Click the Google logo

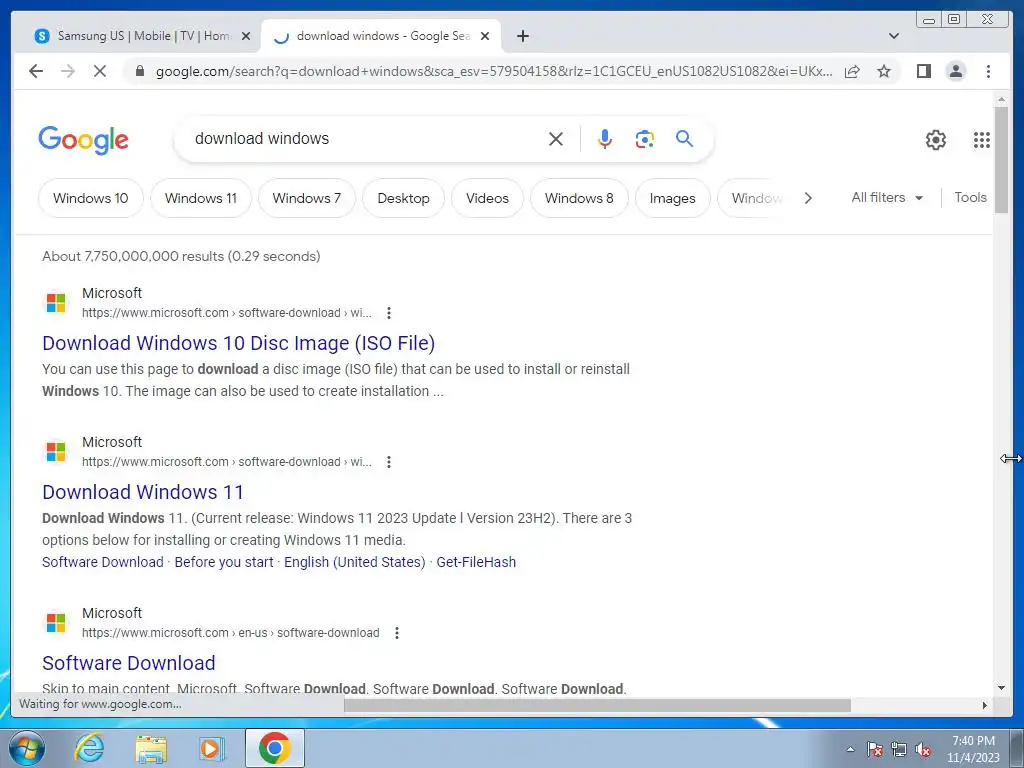coord(84,140)
